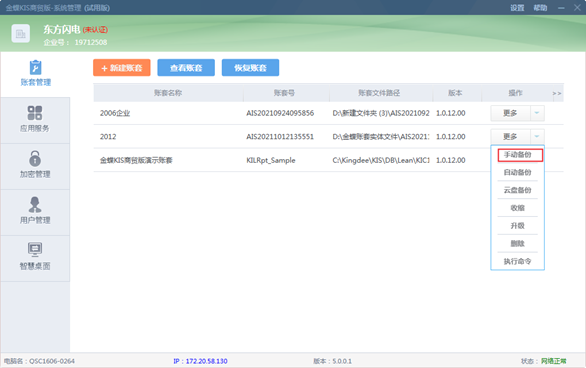Close the system management window
The width and height of the screenshot is (586, 368).
[577, 8]
